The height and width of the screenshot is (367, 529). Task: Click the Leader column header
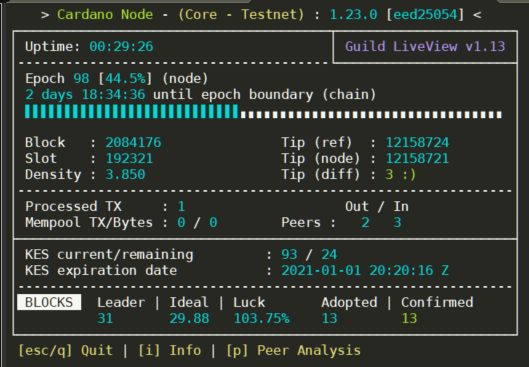click(x=121, y=302)
